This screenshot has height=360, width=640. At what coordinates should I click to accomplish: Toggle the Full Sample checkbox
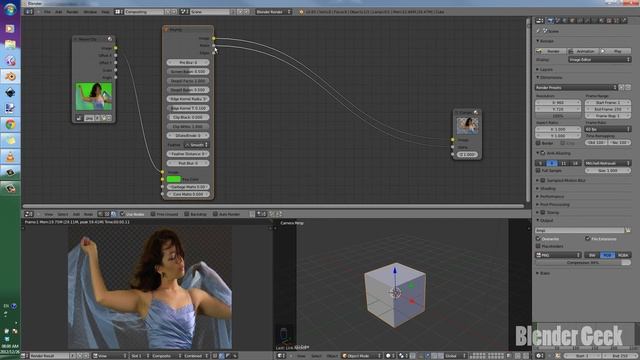coord(538,170)
